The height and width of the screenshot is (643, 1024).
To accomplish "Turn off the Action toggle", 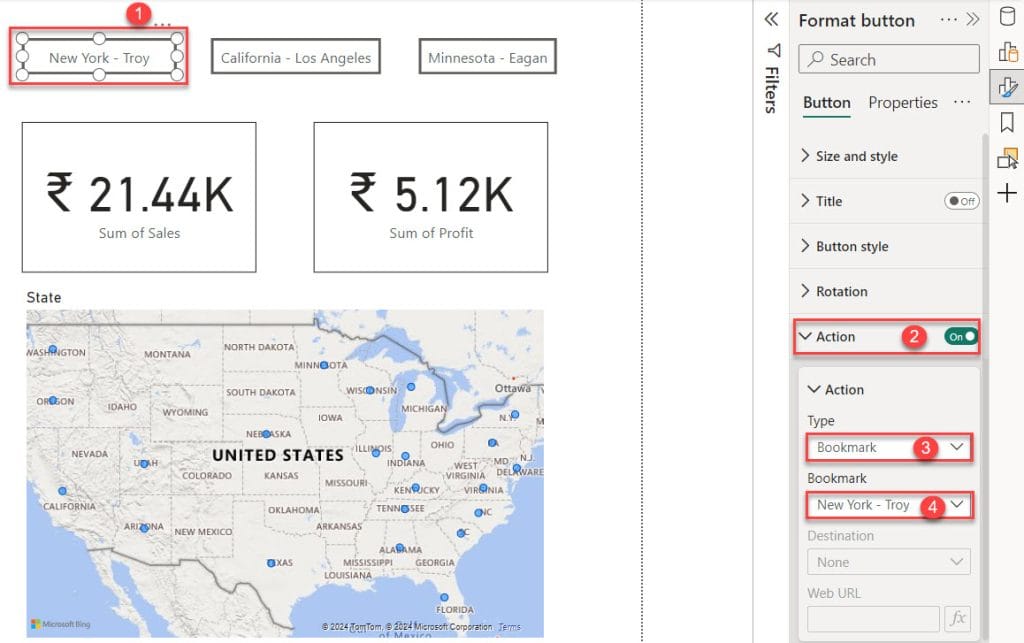I will click(x=961, y=336).
